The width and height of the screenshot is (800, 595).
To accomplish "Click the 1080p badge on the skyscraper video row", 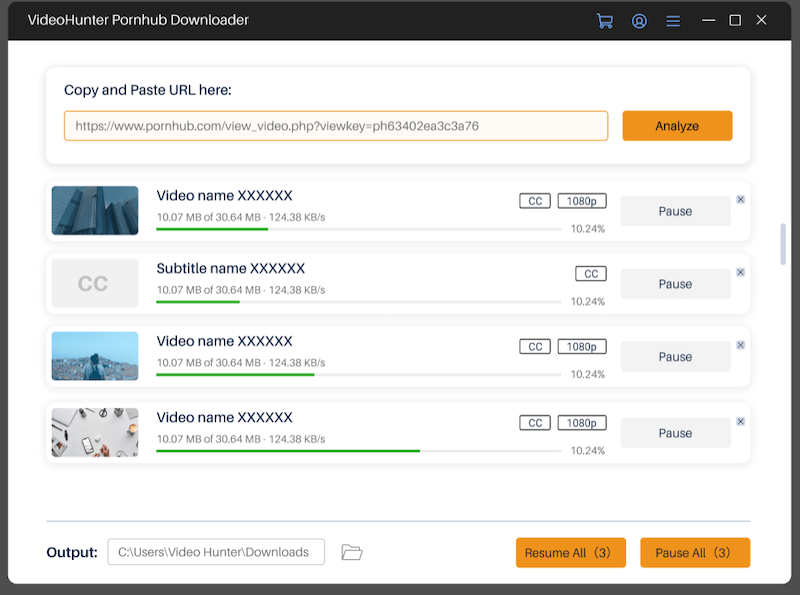I will (582, 201).
